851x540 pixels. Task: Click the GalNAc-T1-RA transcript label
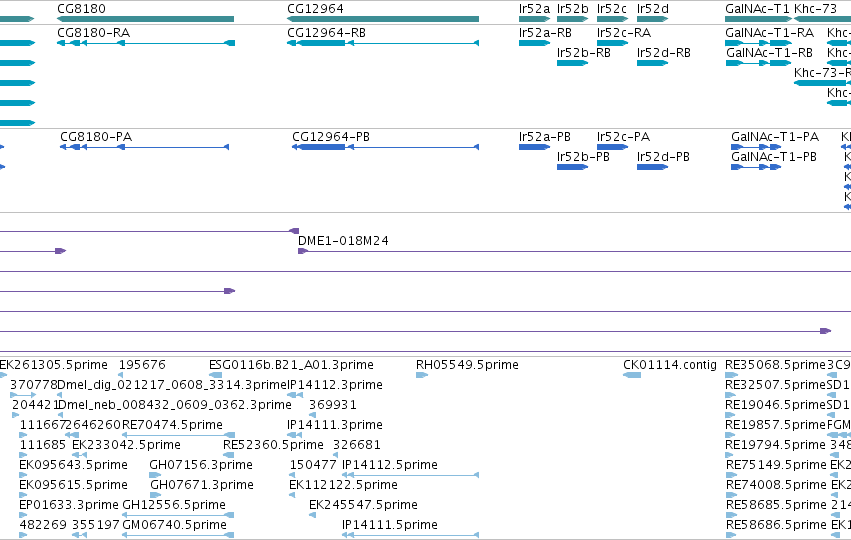(769, 33)
